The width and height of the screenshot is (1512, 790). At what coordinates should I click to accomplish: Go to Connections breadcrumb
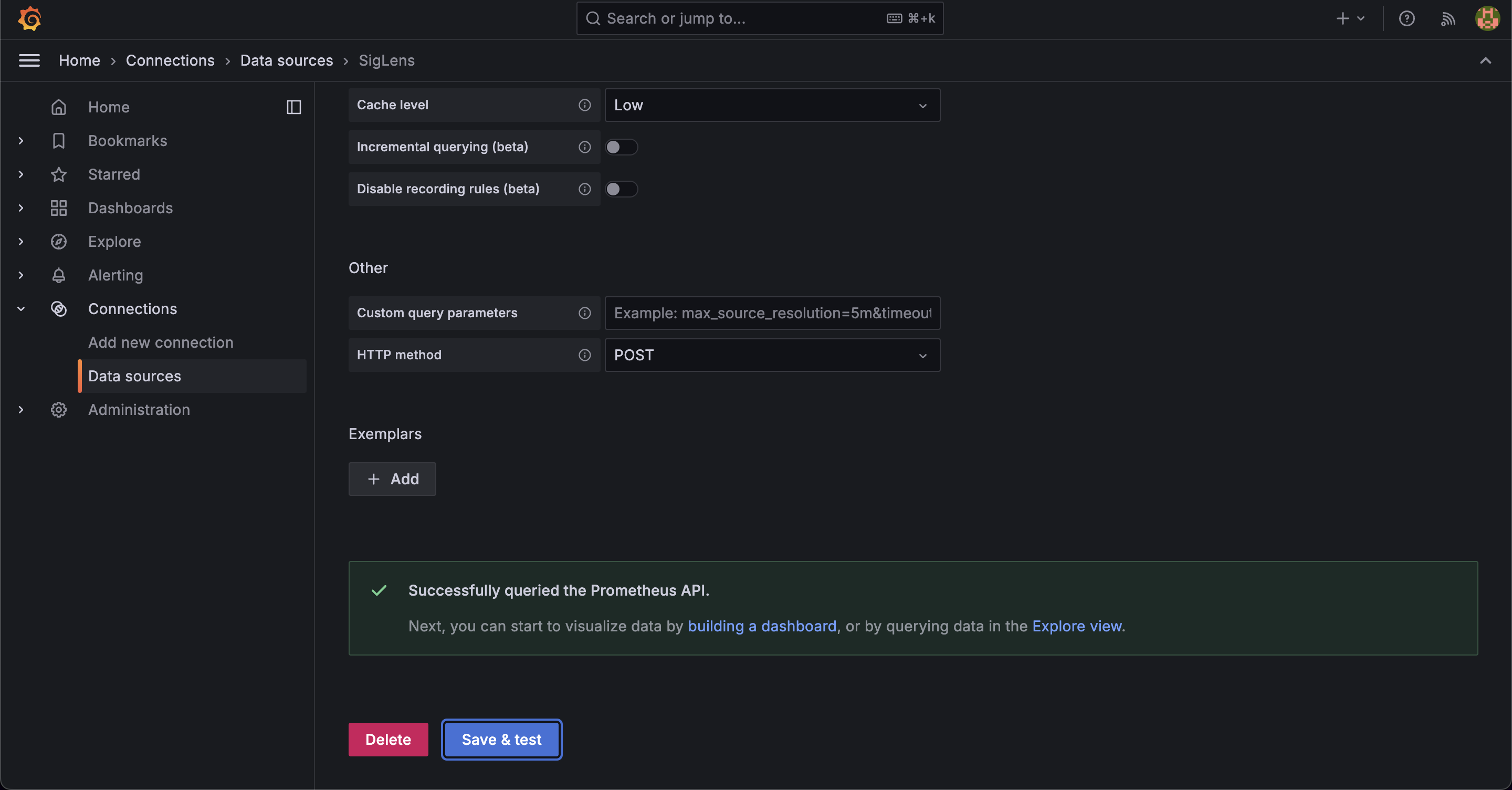coord(170,60)
